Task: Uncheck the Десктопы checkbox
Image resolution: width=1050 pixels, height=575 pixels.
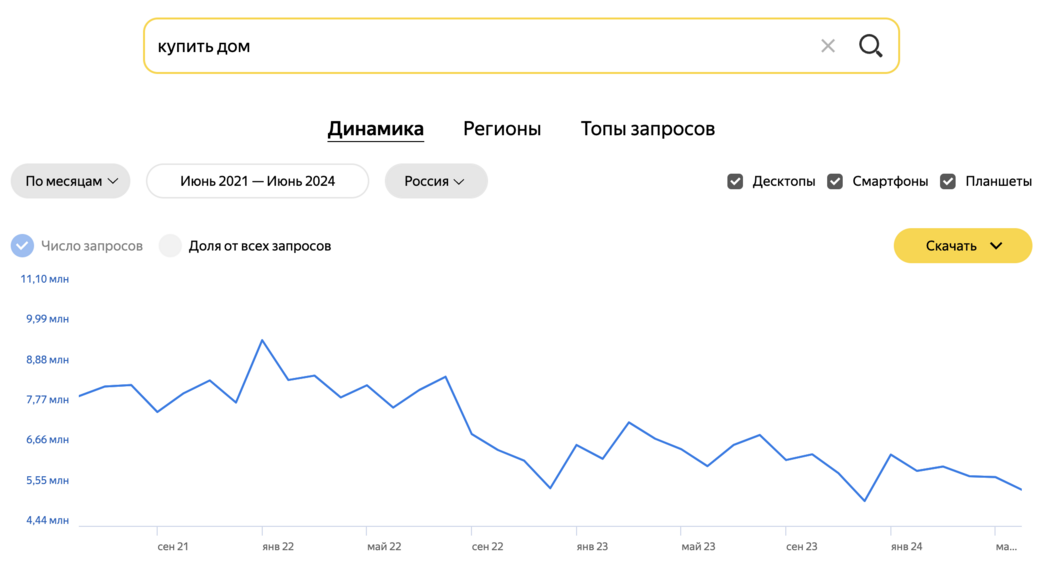Action: (735, 181)
